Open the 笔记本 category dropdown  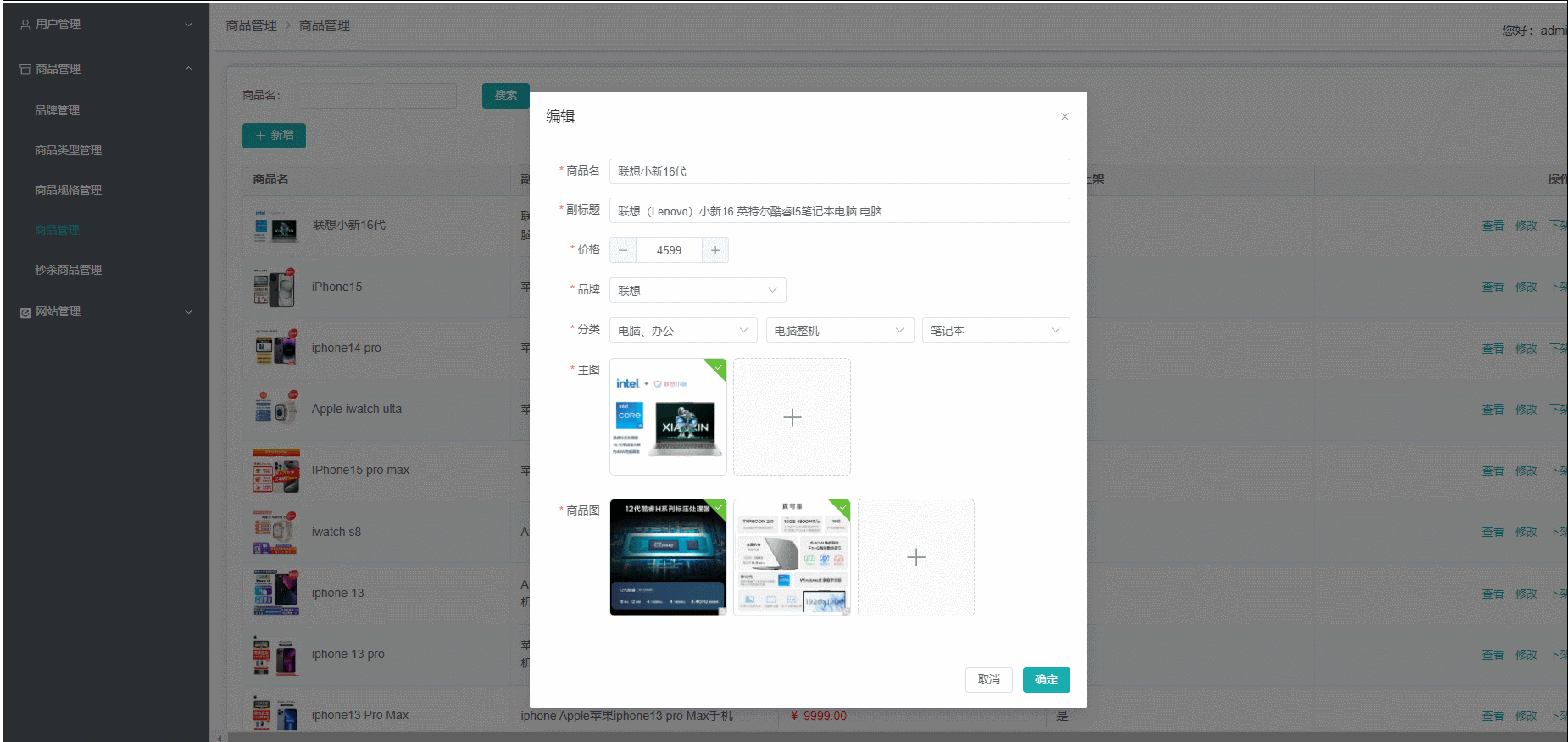click(x=996, y=330)
